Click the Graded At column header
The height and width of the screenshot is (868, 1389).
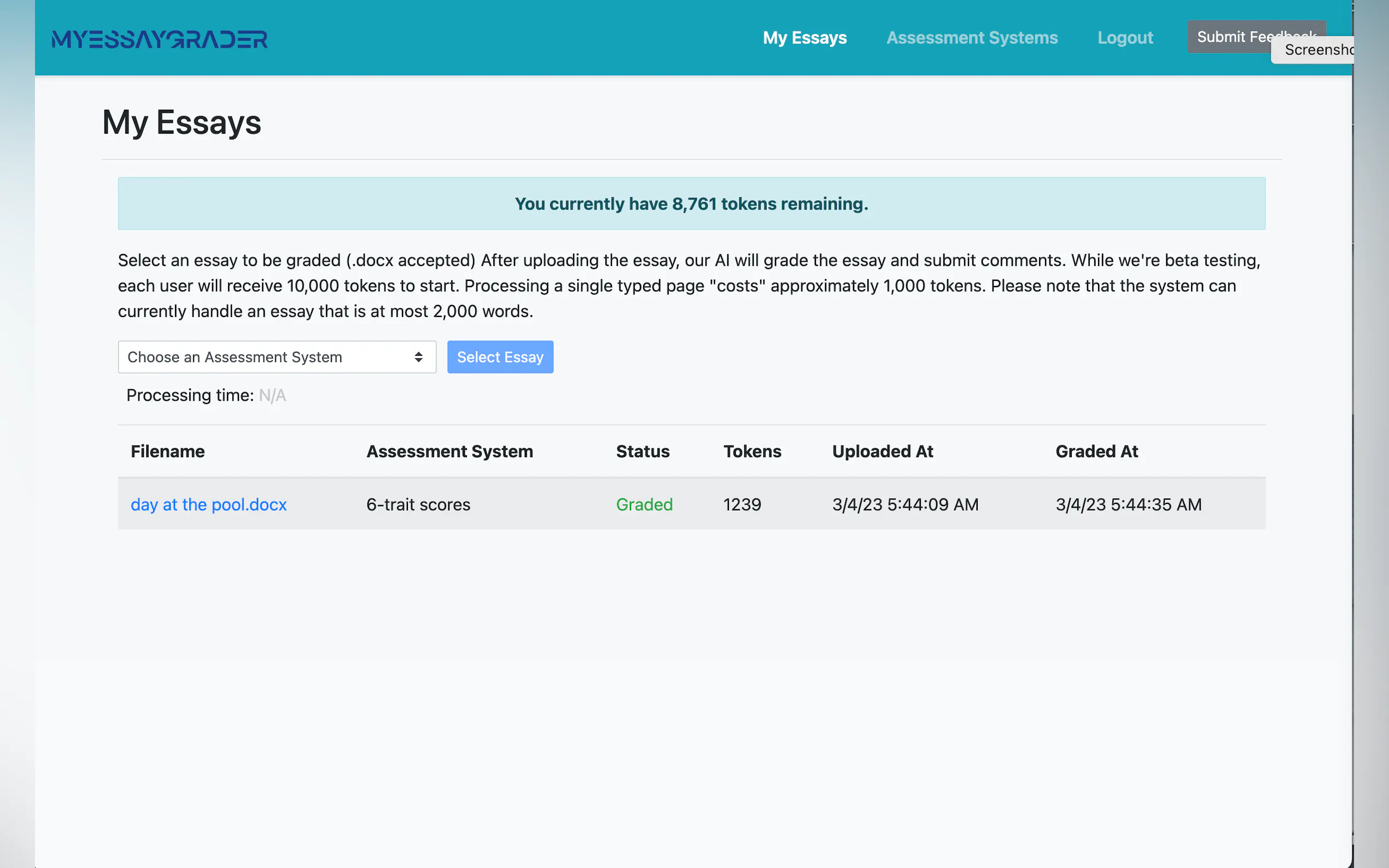[x=1096, y=451]
